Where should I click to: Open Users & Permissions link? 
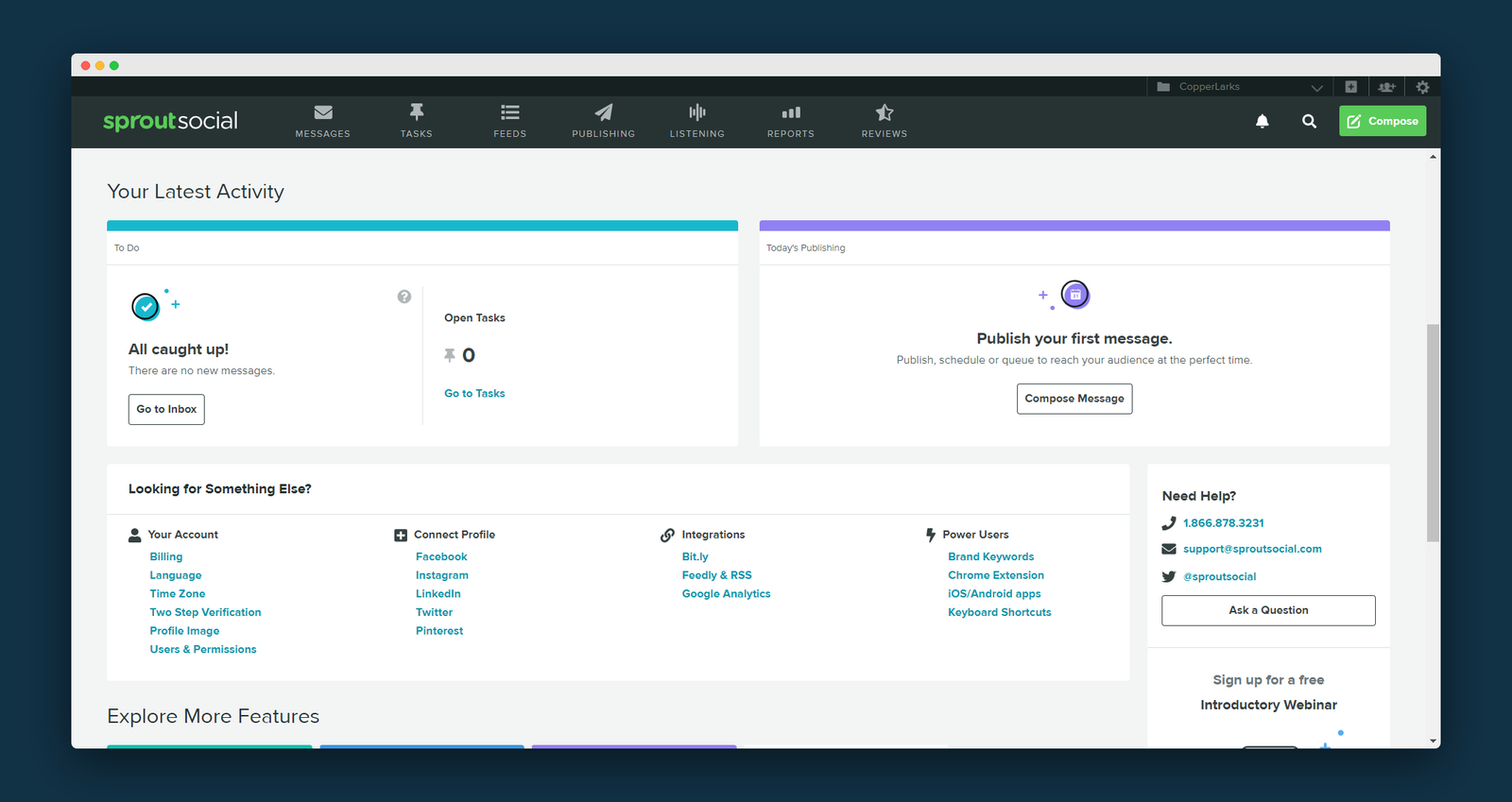203,650
